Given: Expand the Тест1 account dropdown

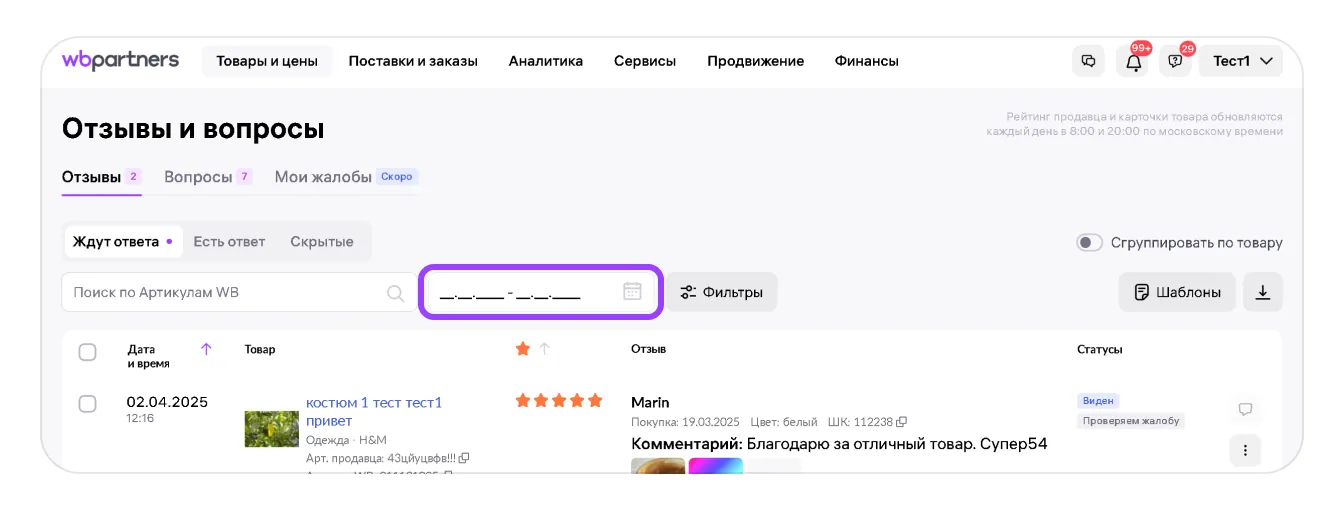Looking at the screenshot, I should [1241, 61].
